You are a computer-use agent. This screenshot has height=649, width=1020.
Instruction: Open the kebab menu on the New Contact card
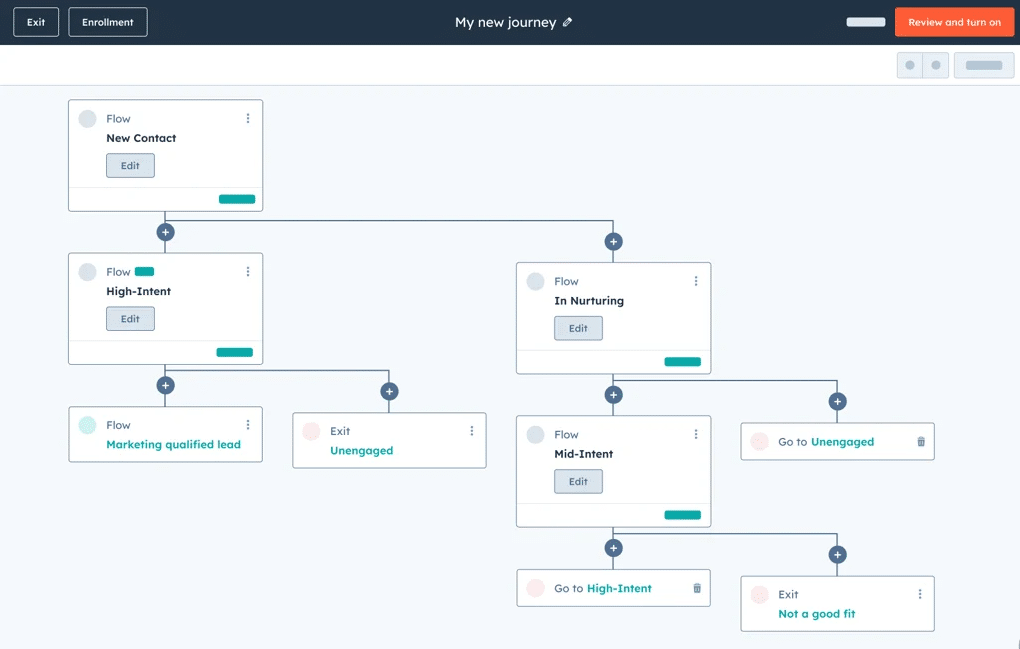click(x=248, y=118)
